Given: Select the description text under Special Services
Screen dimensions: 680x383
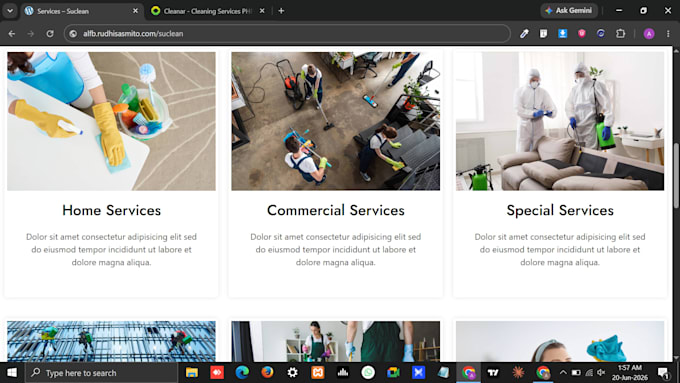Looking at the screenshot, I should [560, 249].
